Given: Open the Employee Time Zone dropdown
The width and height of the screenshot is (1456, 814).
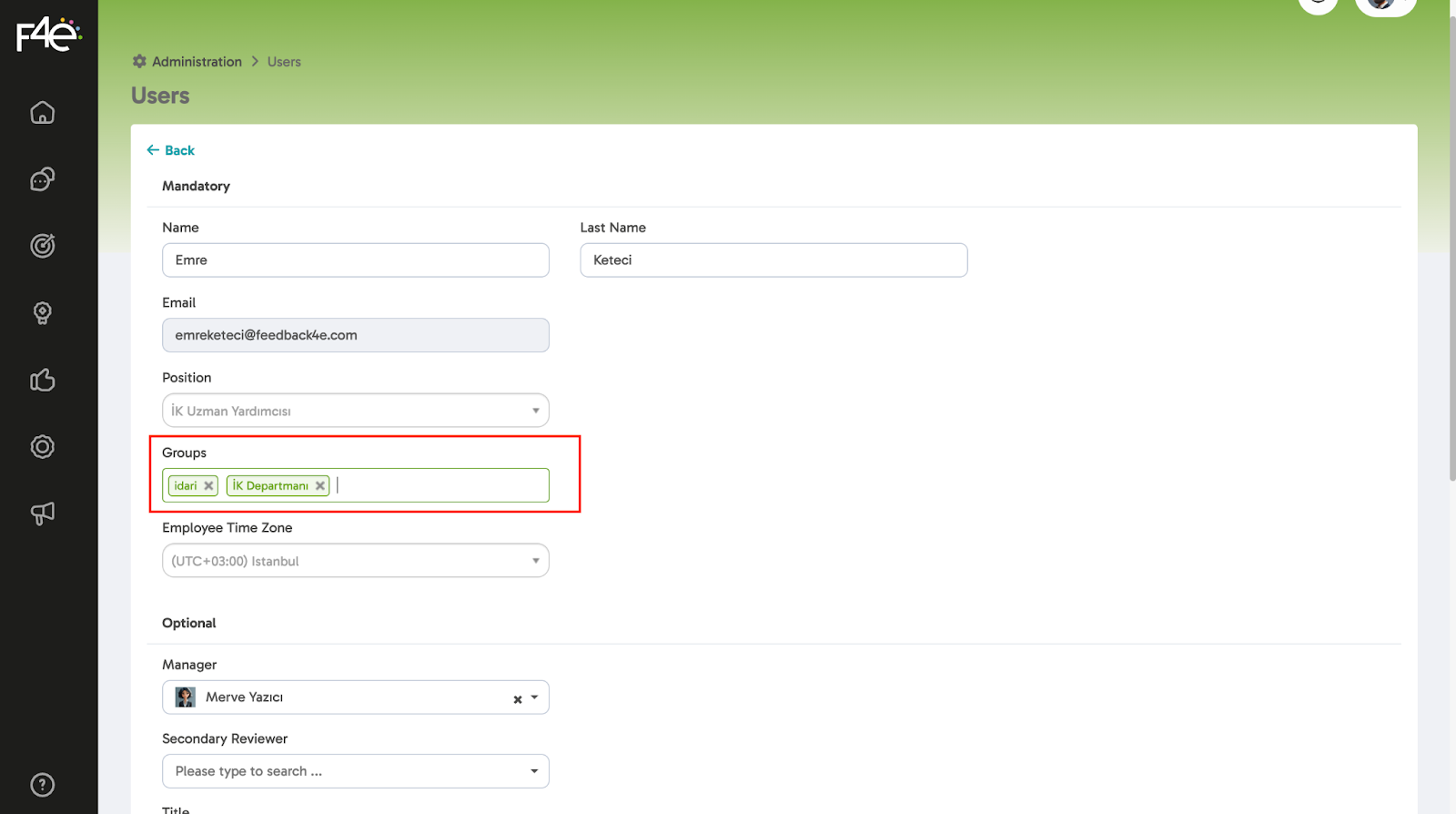Looking at the screenshot, I should (535, 561).
